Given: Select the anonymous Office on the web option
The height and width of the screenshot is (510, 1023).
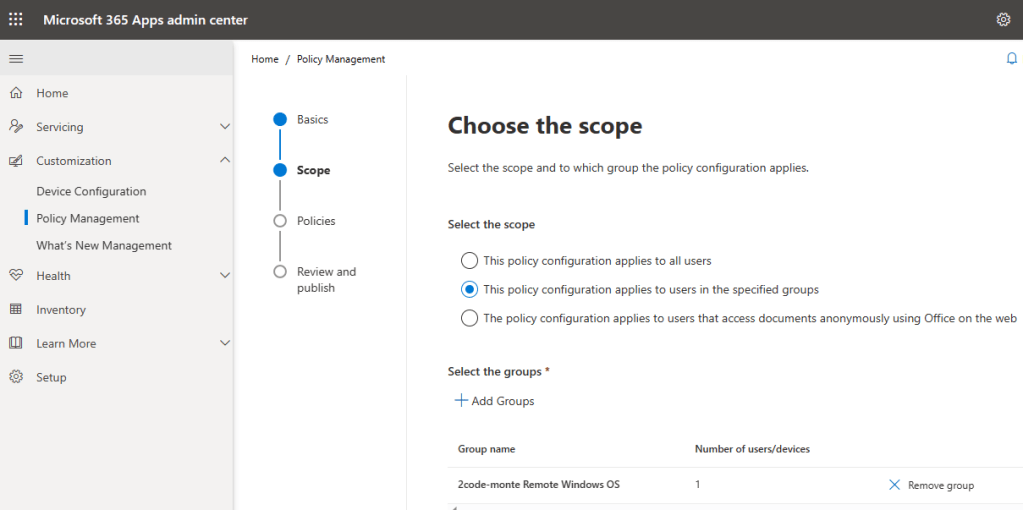Looking at the screenshot, I should coord(469,319).
